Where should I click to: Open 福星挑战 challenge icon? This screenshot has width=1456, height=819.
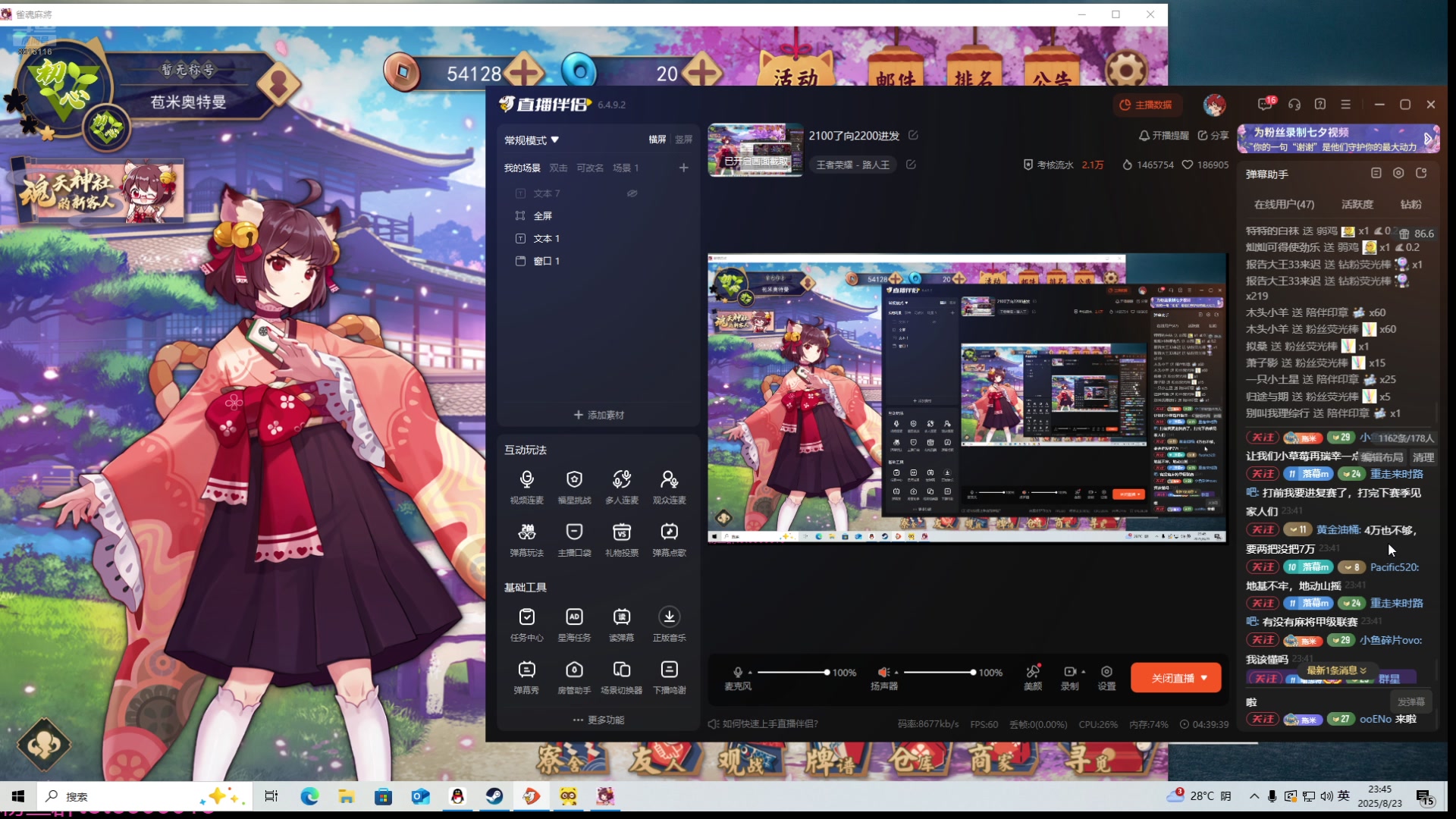(x=574, y=487)
